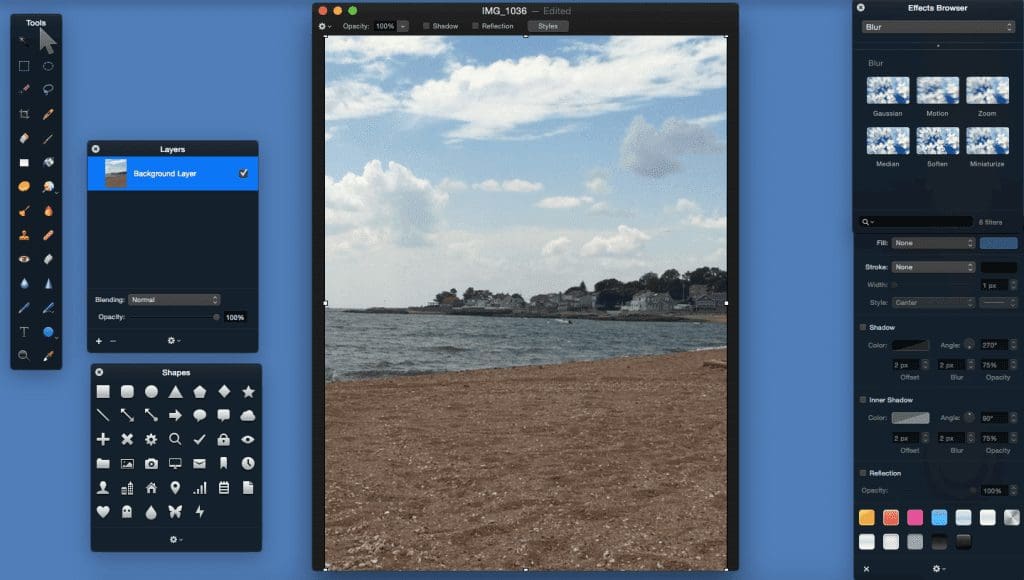Viewport: 1024px width, 580px height.
Task: Delete style with X button in styles panel
Action: [x=867, y=569]
